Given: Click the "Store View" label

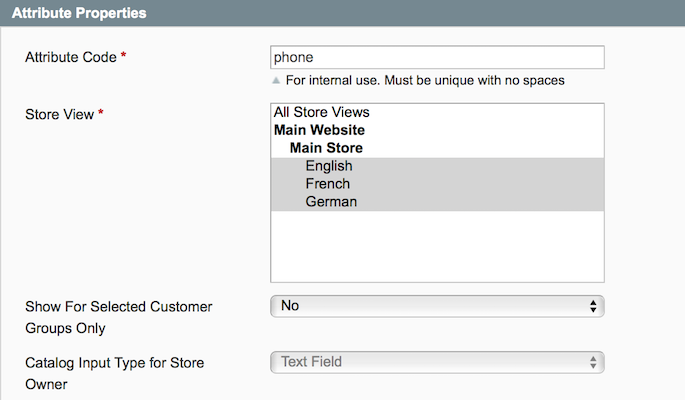Looking at the screenshot, I should click(x=58, y=115).
